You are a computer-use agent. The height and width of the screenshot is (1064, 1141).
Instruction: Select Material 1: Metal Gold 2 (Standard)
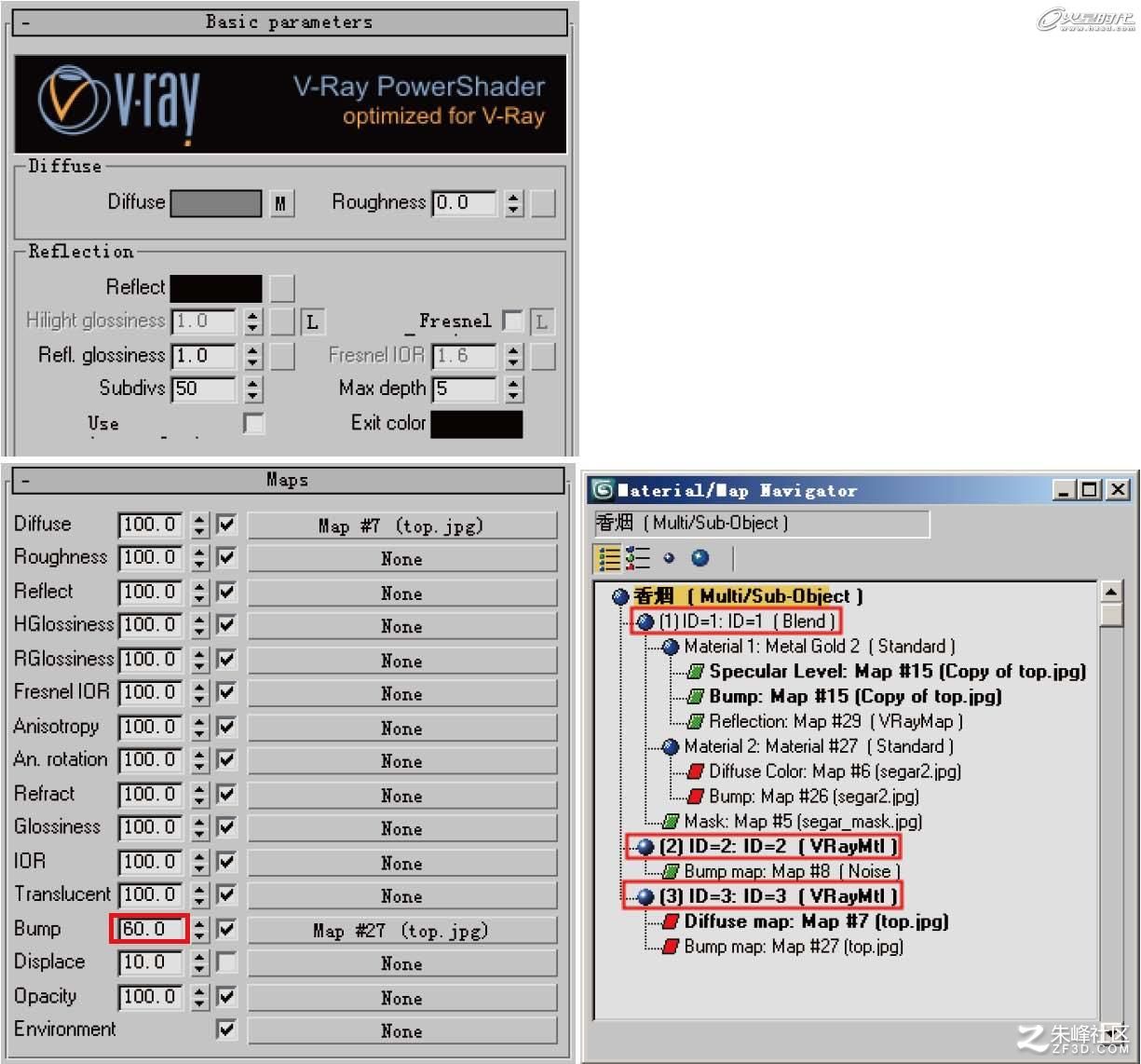[x=820, y=647]
